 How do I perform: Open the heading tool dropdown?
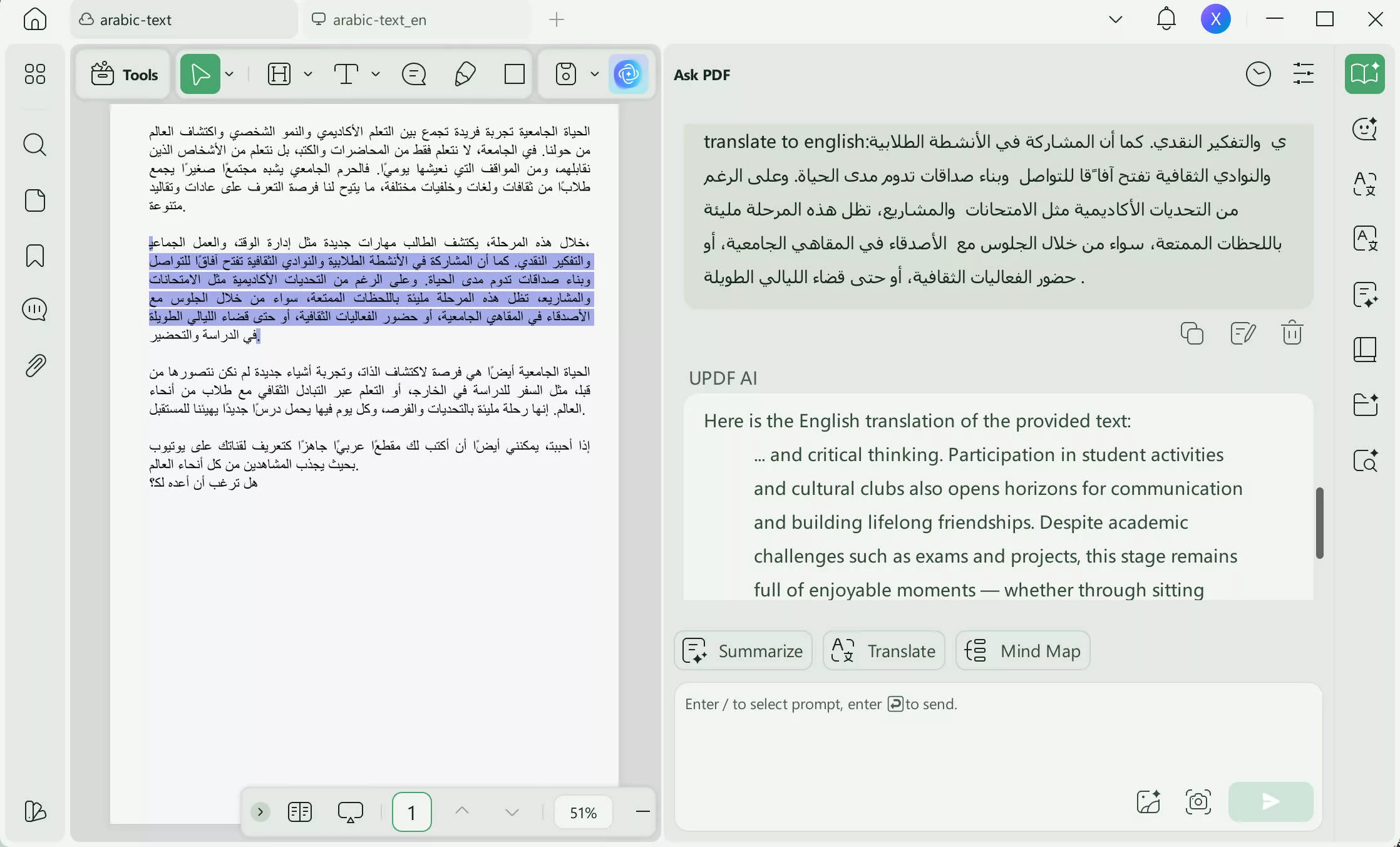(x=307, y=74)
